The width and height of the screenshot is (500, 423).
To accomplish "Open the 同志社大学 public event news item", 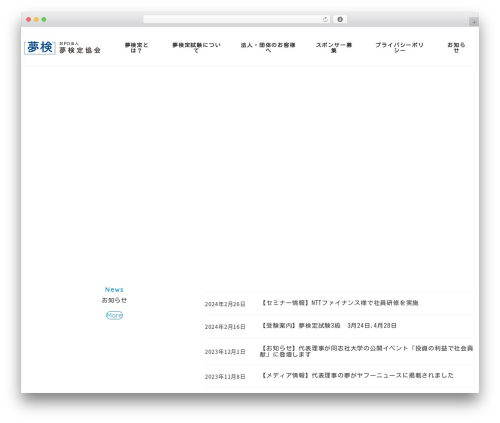I will [366, 351].
